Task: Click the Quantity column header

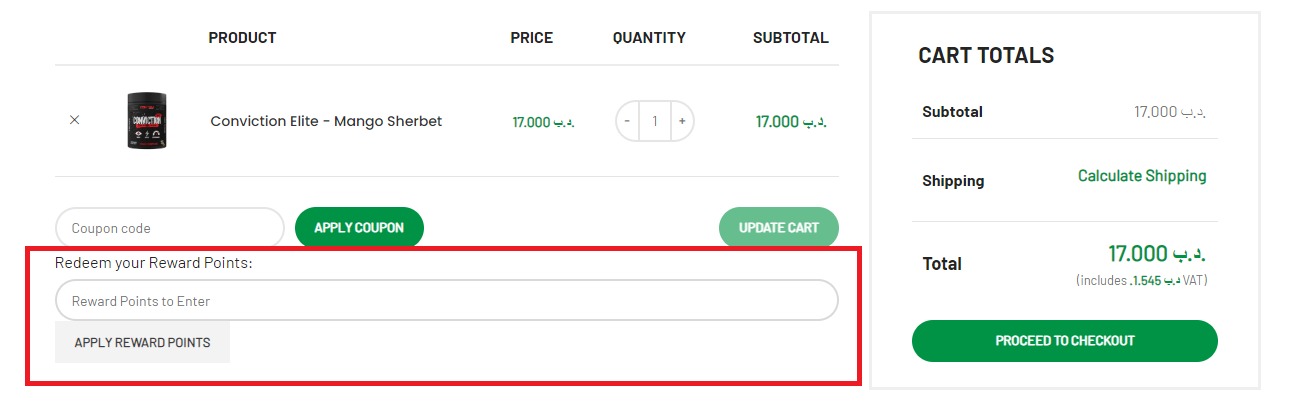Action: click(649, 38)
